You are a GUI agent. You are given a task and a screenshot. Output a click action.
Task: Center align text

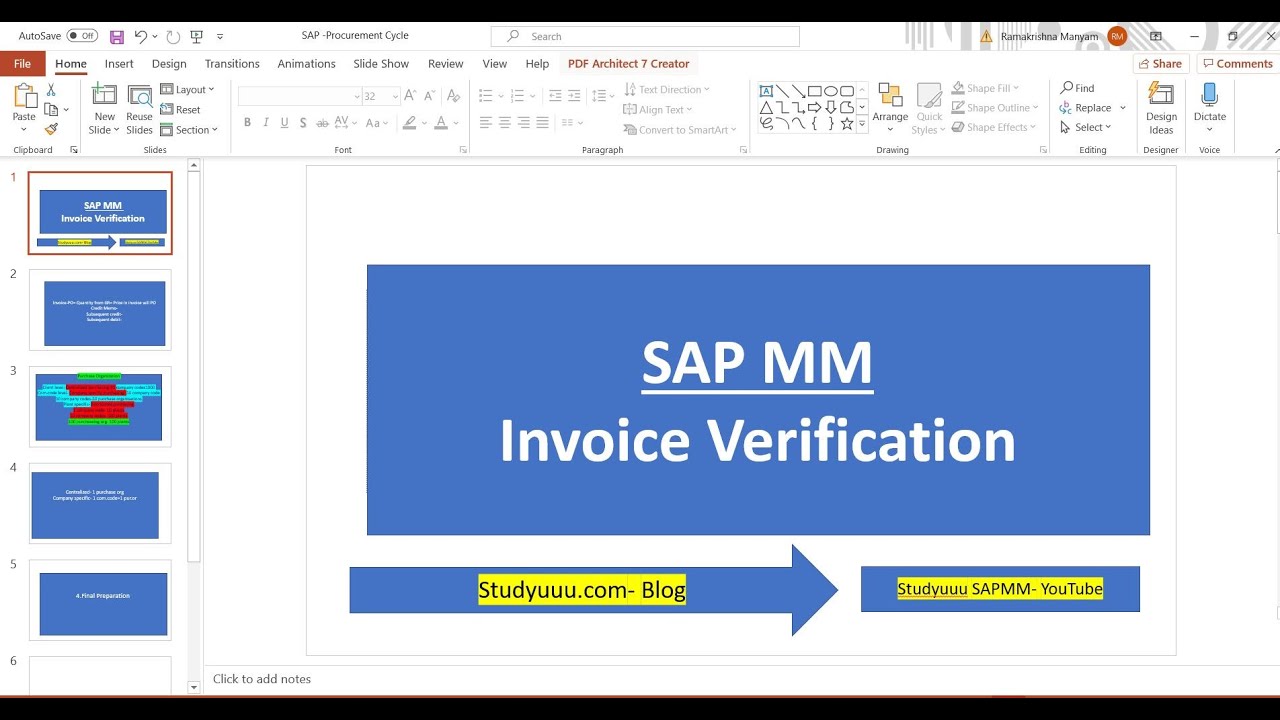coord(504,123)
